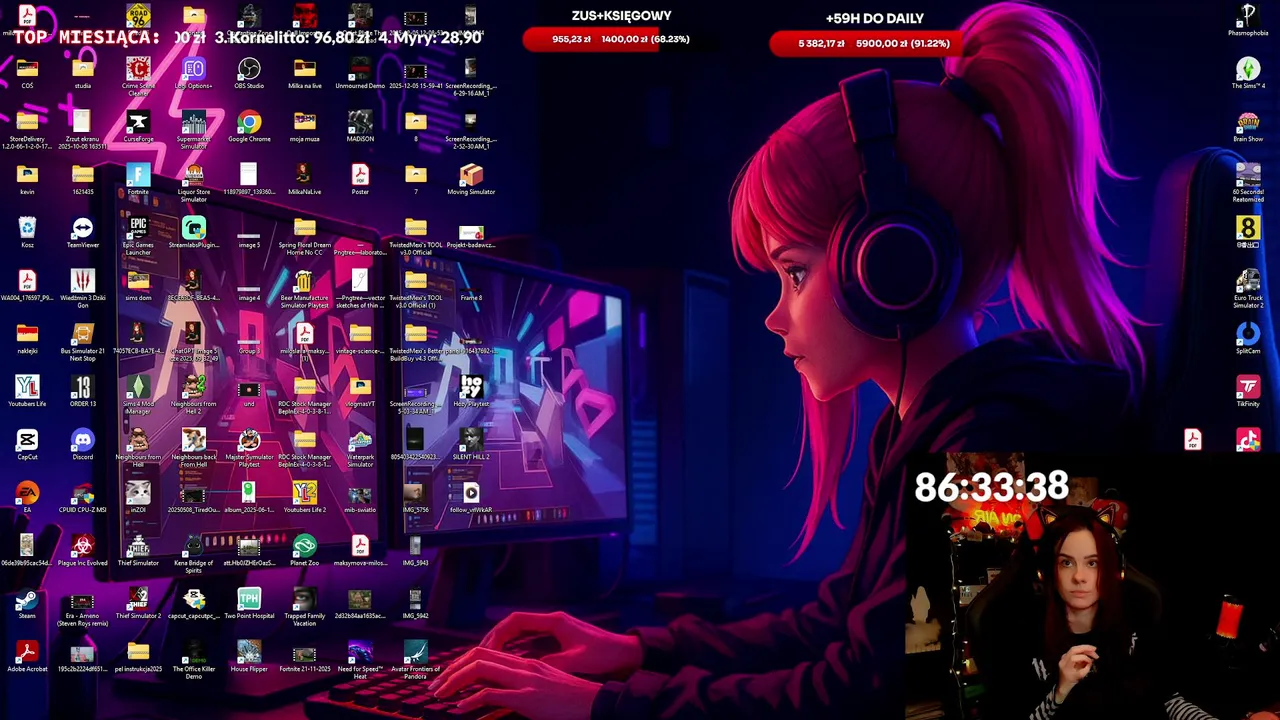Launch Discord from the desktop
Screen dimensions: 1280x720
[83, 443]
